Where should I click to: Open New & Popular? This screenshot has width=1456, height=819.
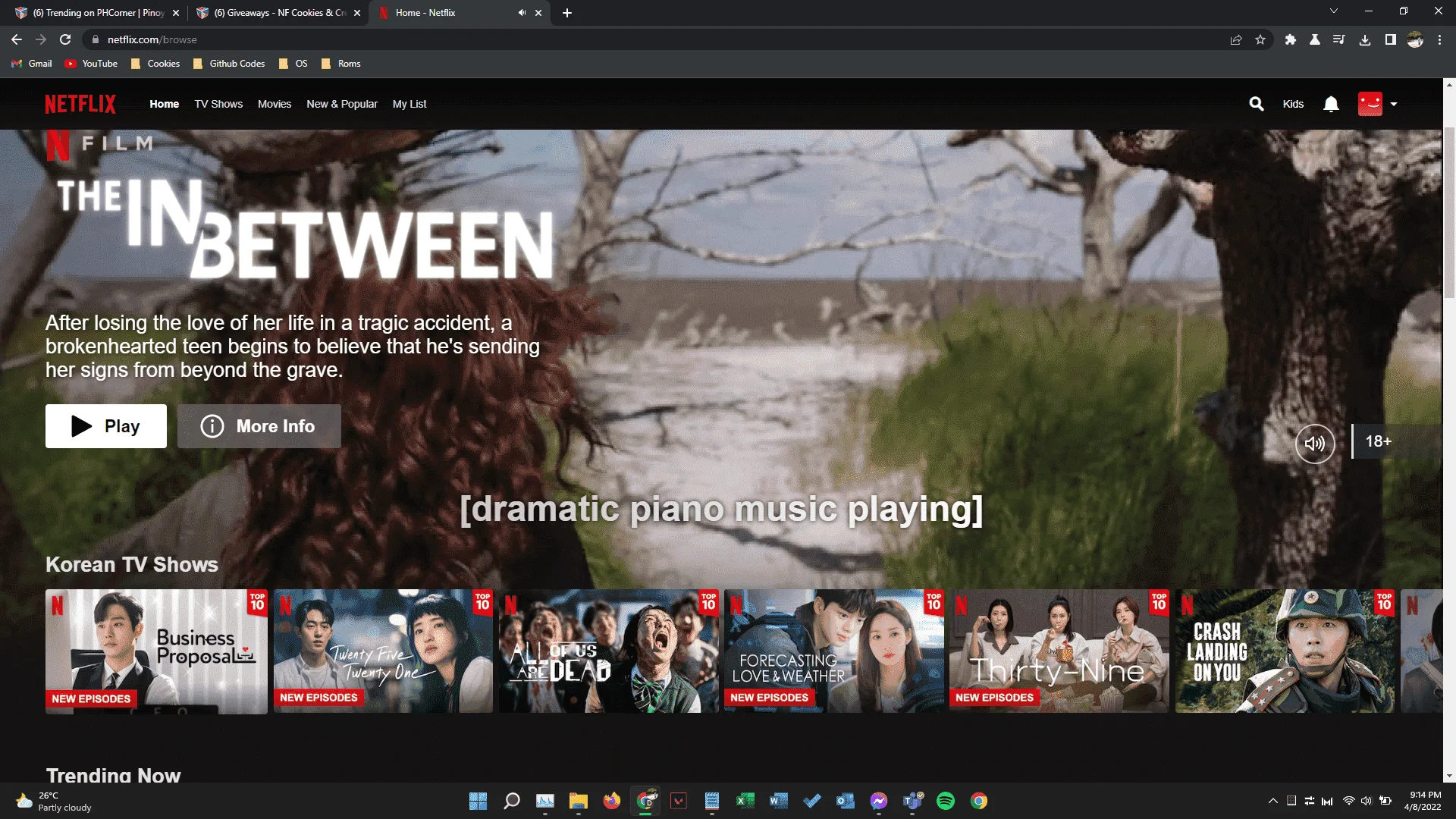[342, 104]
